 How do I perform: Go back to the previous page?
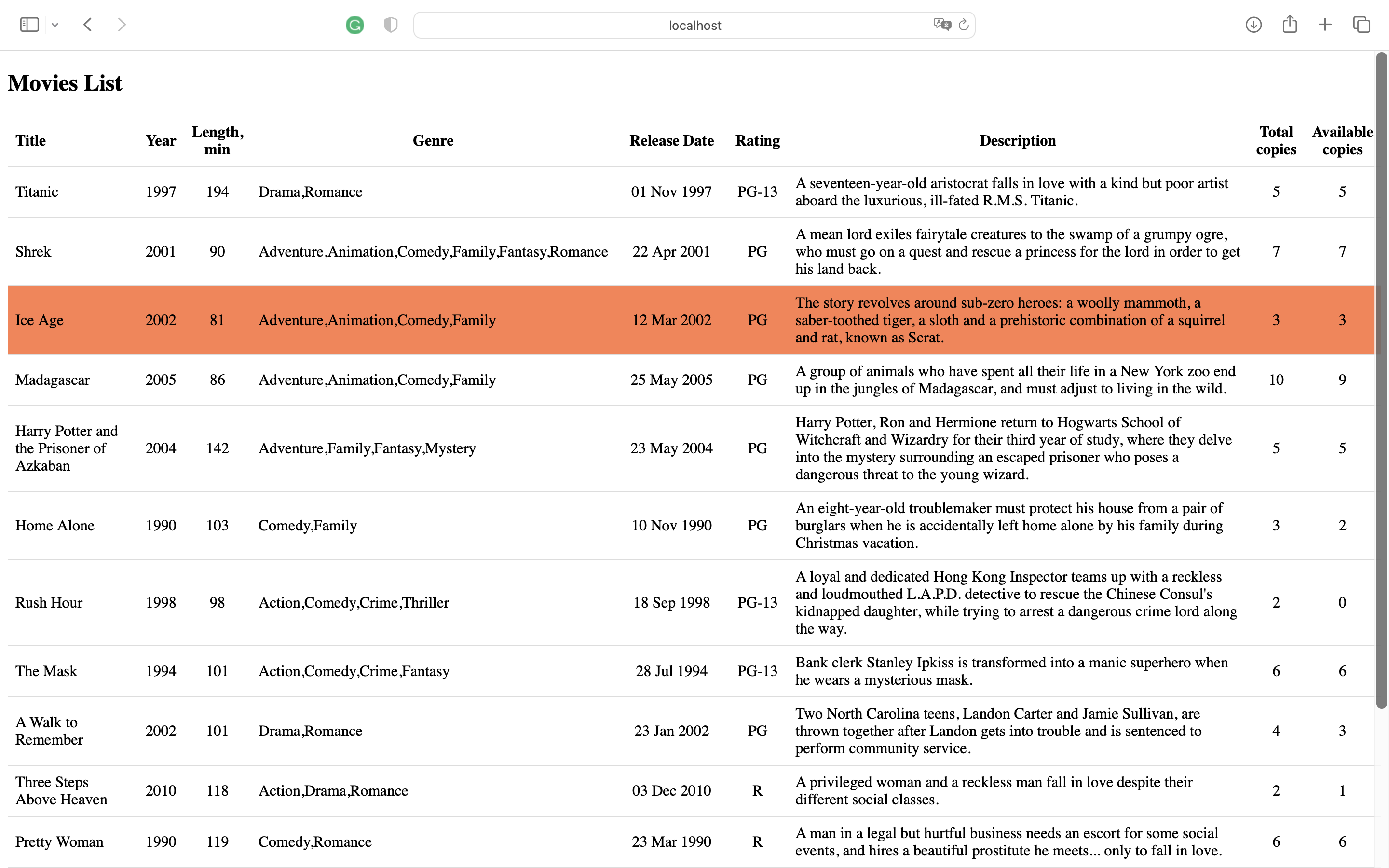click(x=88, y=25)
